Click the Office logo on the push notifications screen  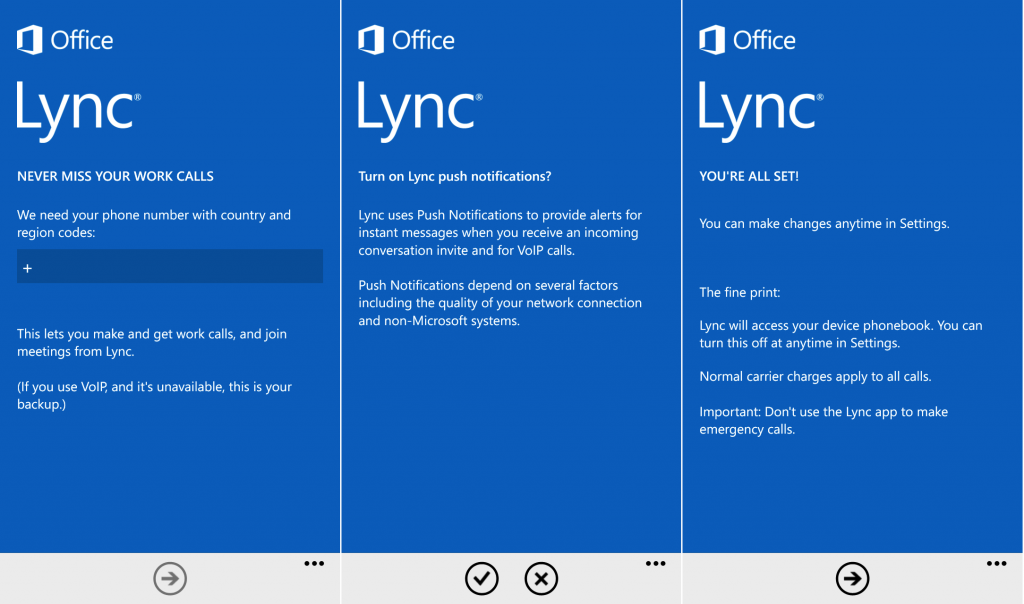[406, 40]
